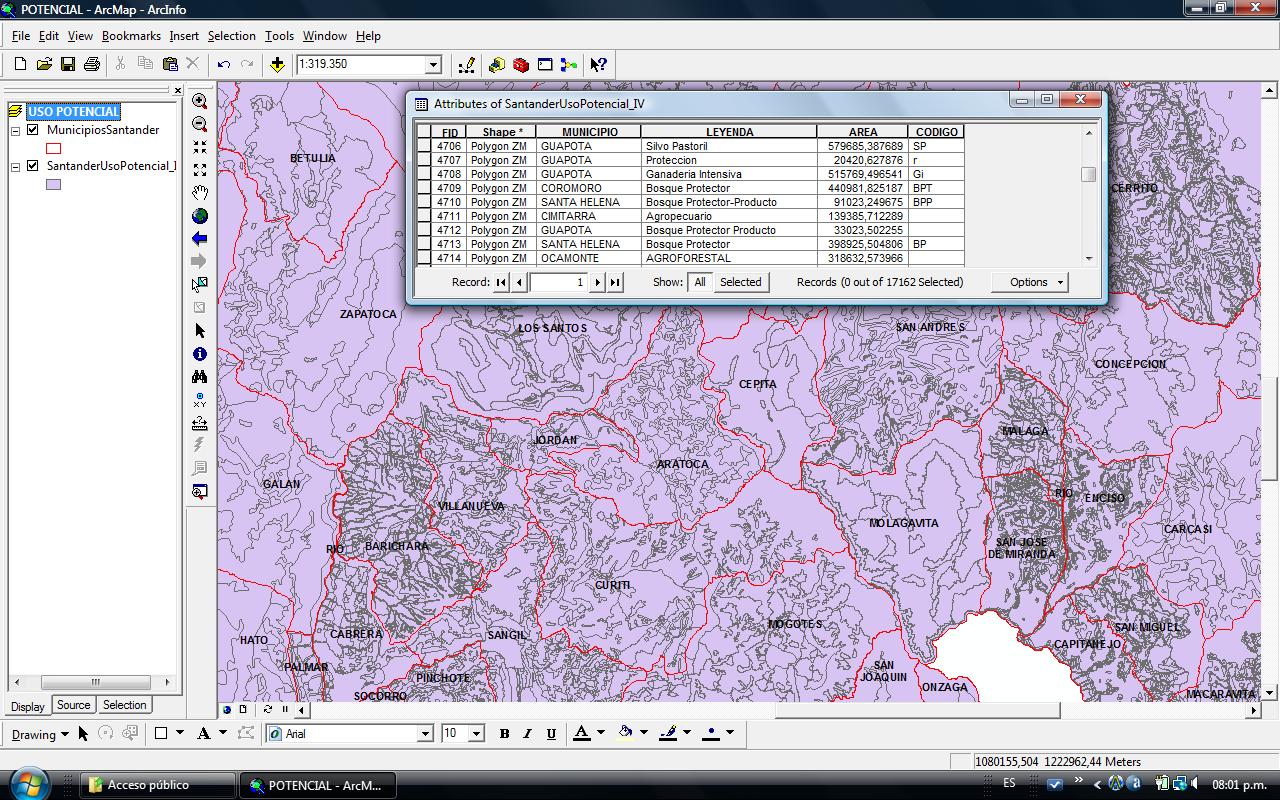Toggle visibility of MunicipiosSantander layer
This screenshot has width=1280, height=800.
(33, 129)
